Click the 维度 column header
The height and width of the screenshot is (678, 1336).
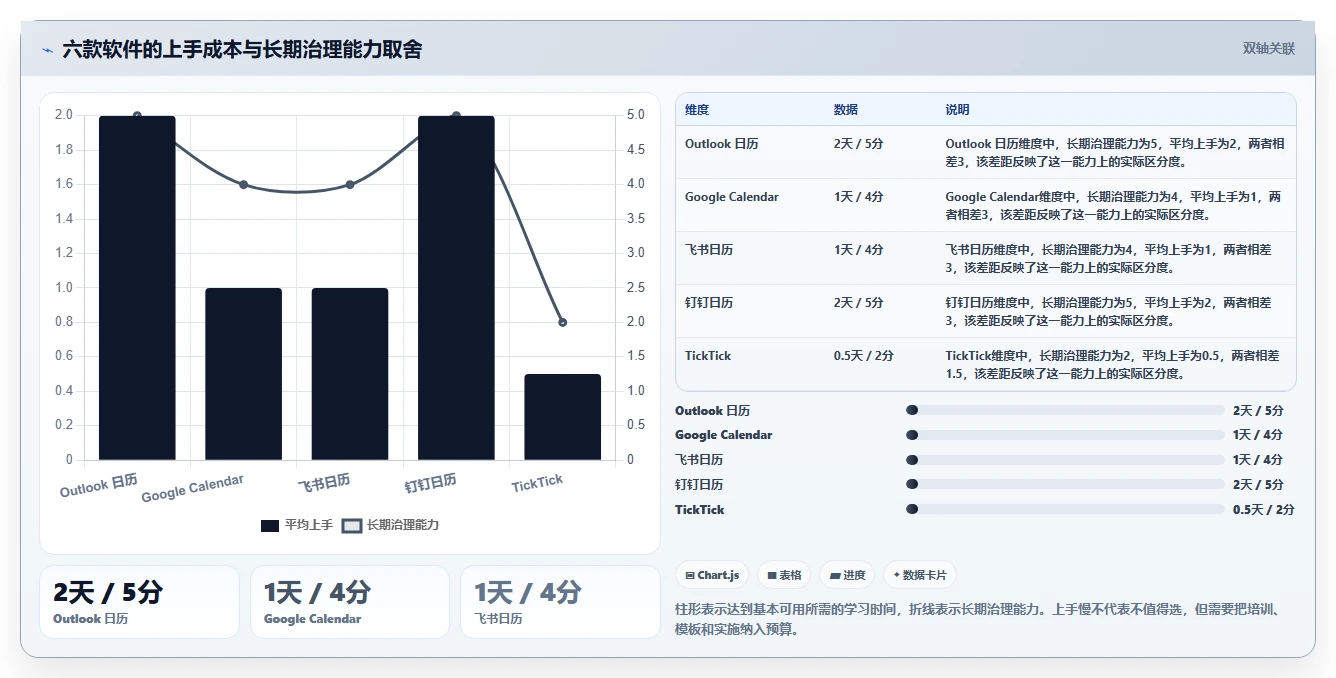click(697, 110)
